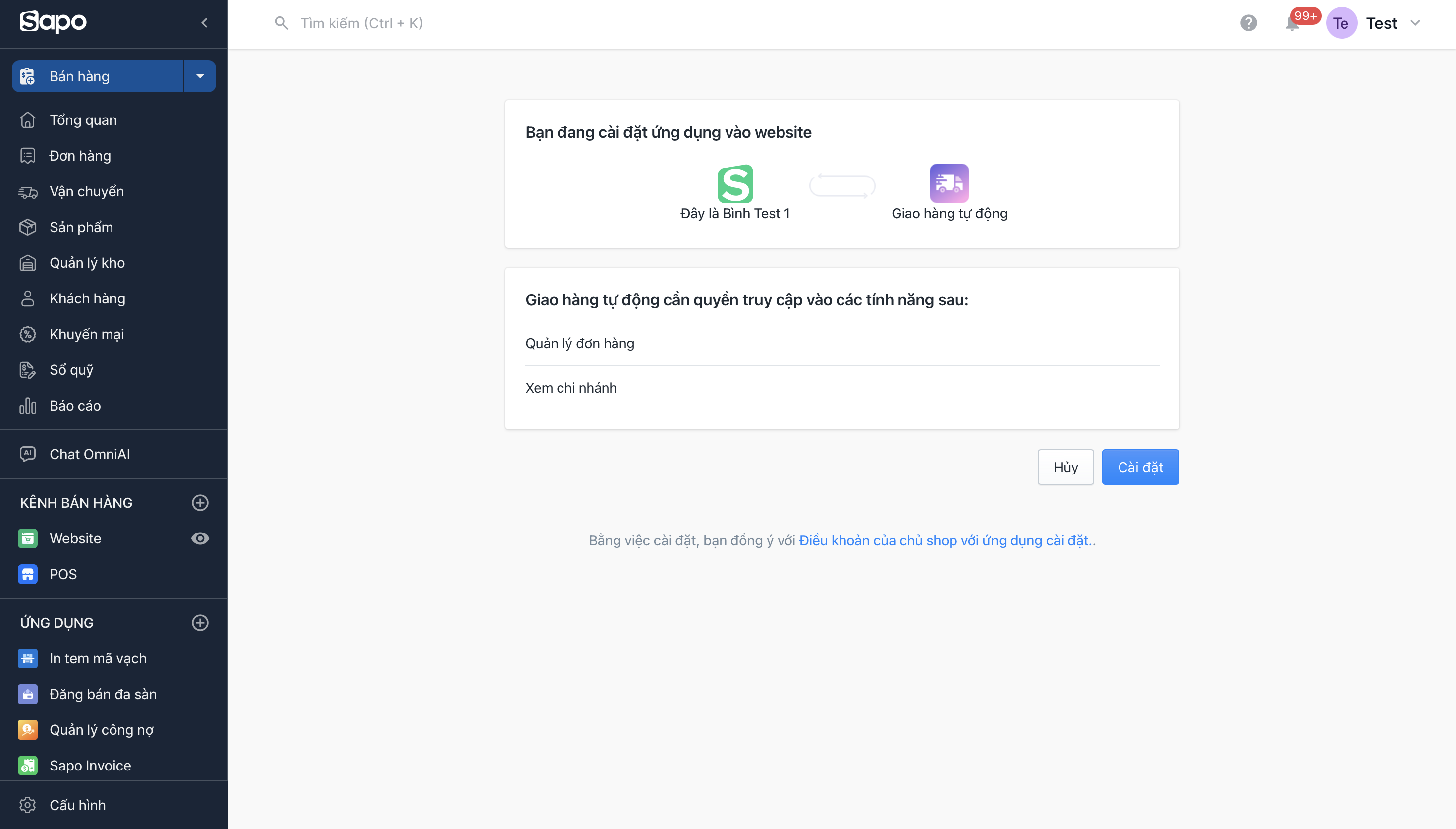Click the help question mark icon

pyautogui.click(x=1248, y=23)
